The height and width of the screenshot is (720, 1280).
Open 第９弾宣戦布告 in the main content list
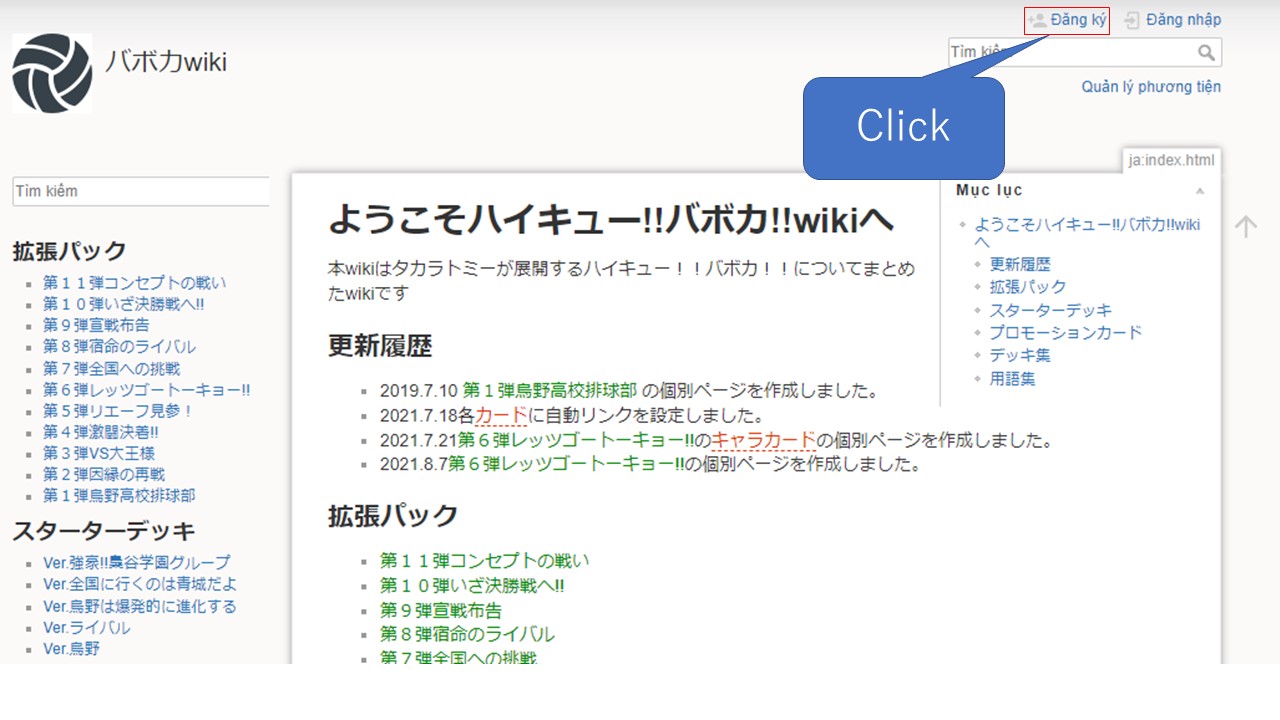[442, 610]
